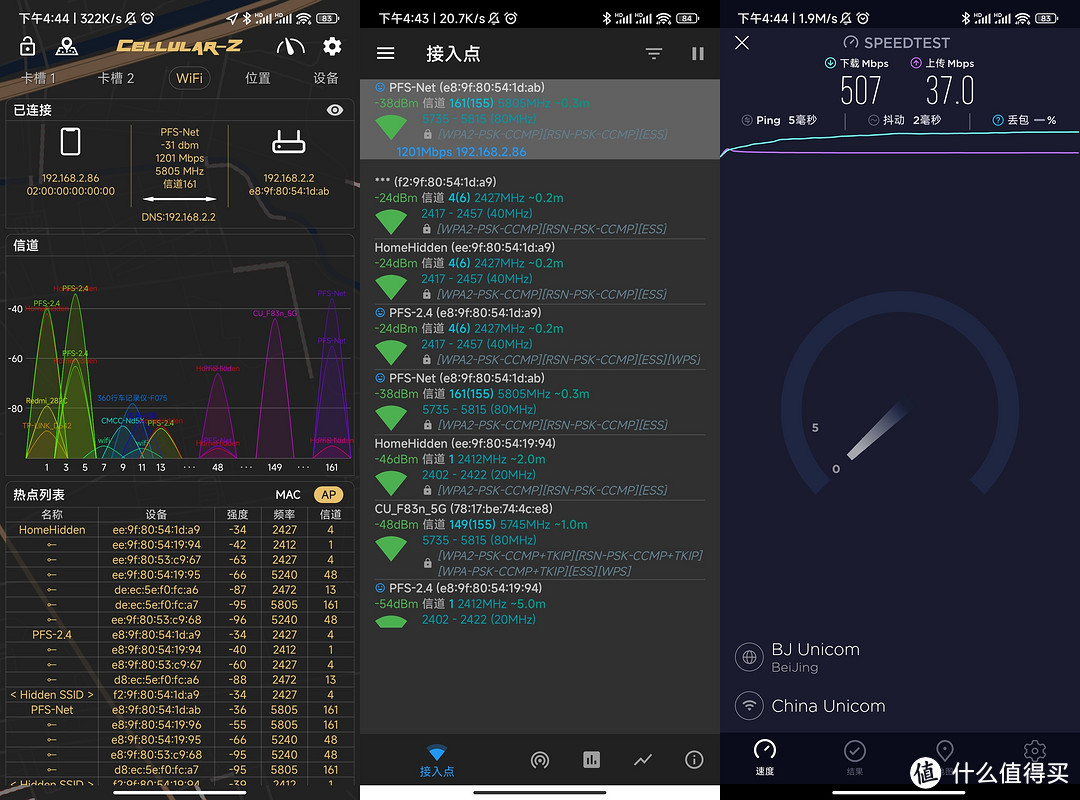The height and width of the screenshot is (800, 1080).
Task: Close the Speedtest test screen
Action: click(x=742, y=42)
